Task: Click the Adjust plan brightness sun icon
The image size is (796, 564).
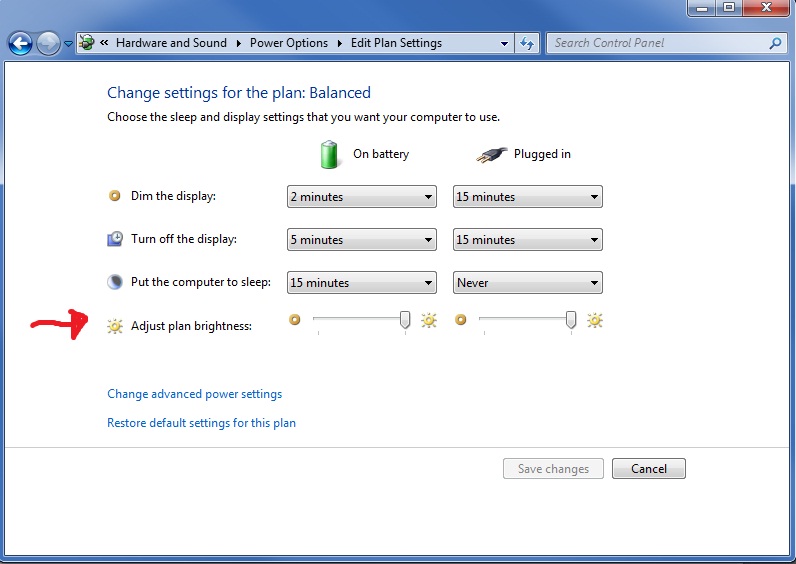Action: click(x=115, y=326)
